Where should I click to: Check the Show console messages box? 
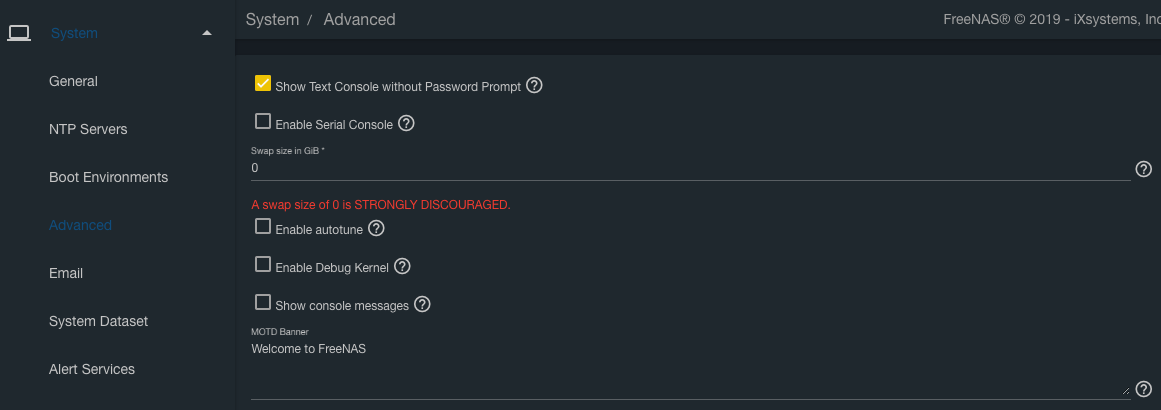click(263, 302)
